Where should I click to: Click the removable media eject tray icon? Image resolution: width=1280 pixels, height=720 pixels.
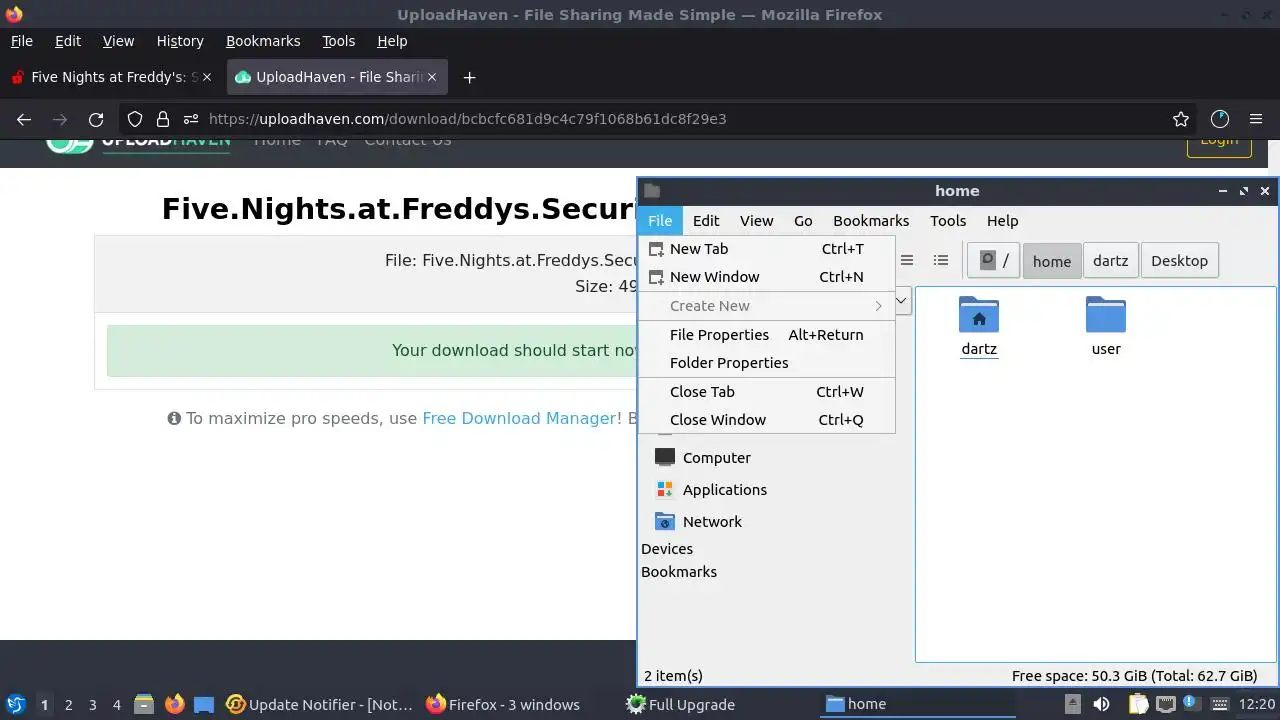coord(1072,704)
